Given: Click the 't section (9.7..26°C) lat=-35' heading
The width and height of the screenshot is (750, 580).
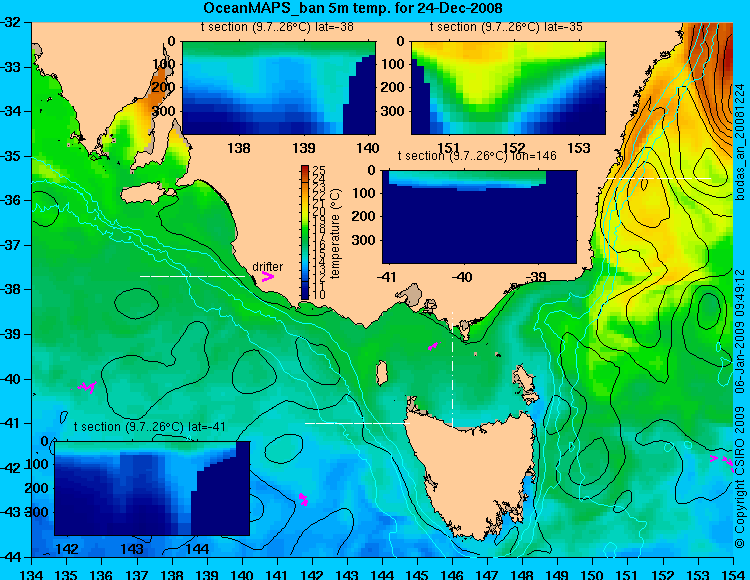Looking at the screenshot, I should [x=506, y=27].
